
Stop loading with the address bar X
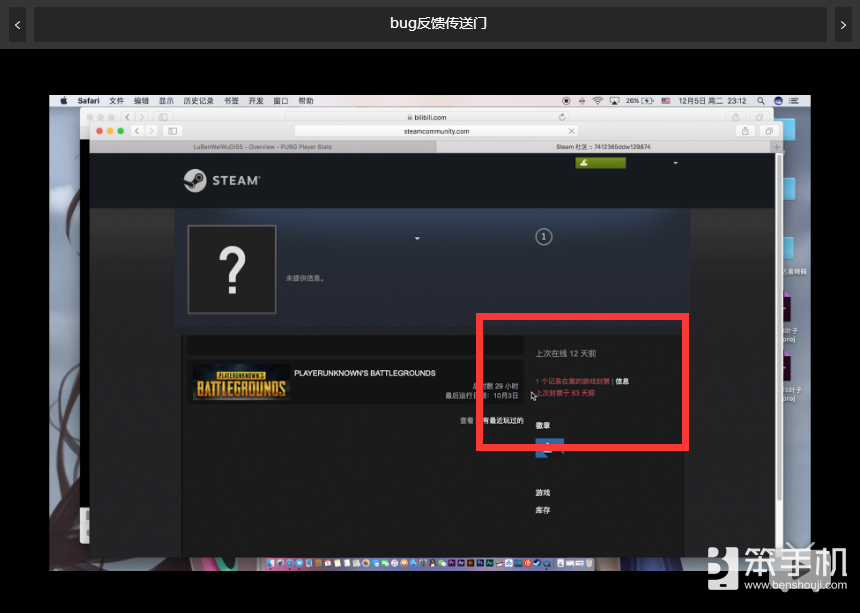click(572, 131)
